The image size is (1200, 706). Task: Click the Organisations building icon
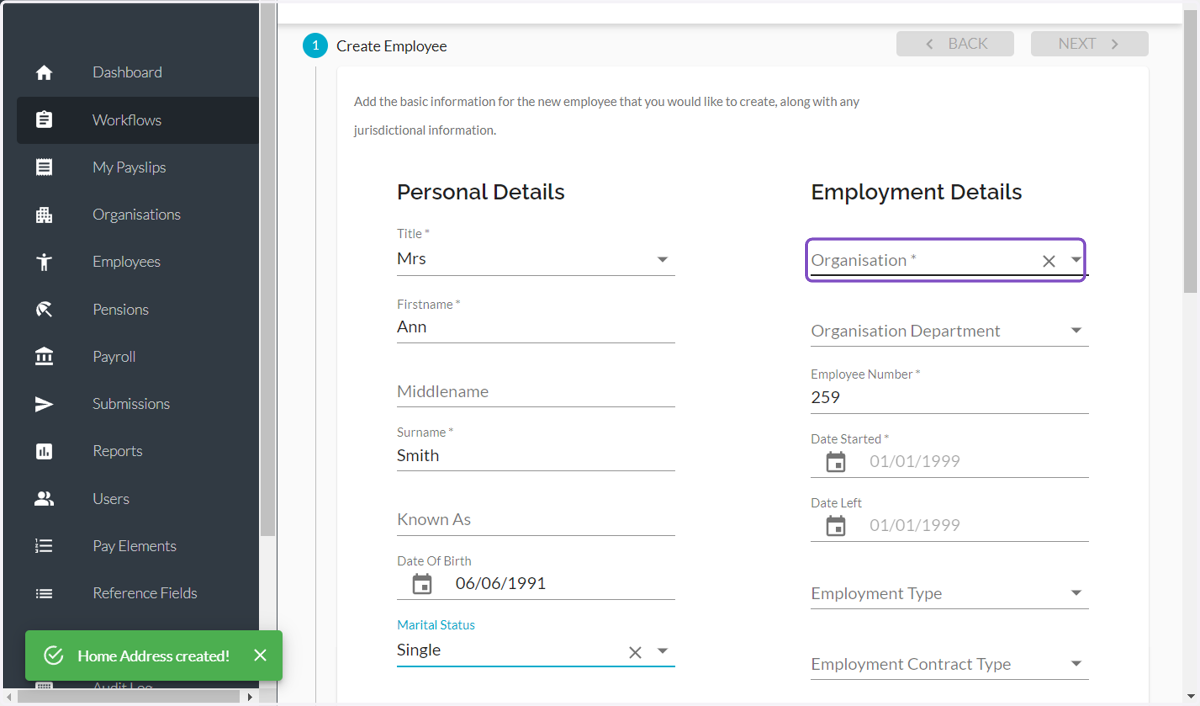pyautogui.click(x=44, y=215)
